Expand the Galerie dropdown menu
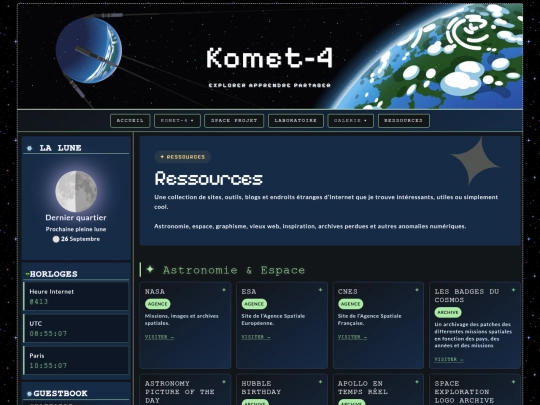Image resolution: width=540 pixels, height=405 pixels. pos(350,121)
